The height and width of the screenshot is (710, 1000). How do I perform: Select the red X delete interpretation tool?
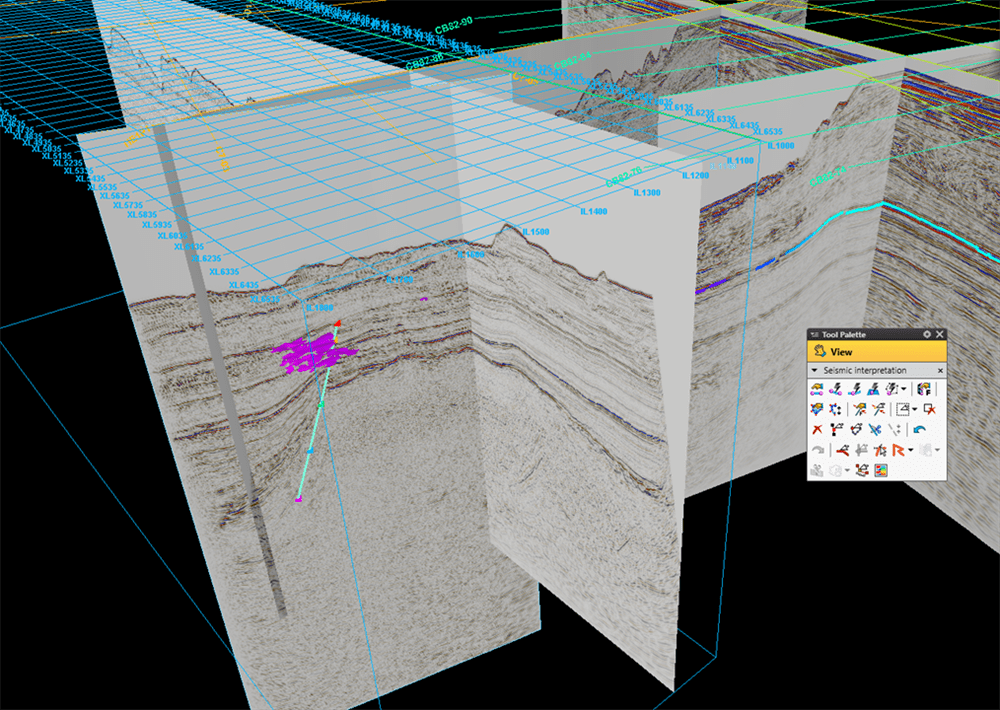[816, 427]
